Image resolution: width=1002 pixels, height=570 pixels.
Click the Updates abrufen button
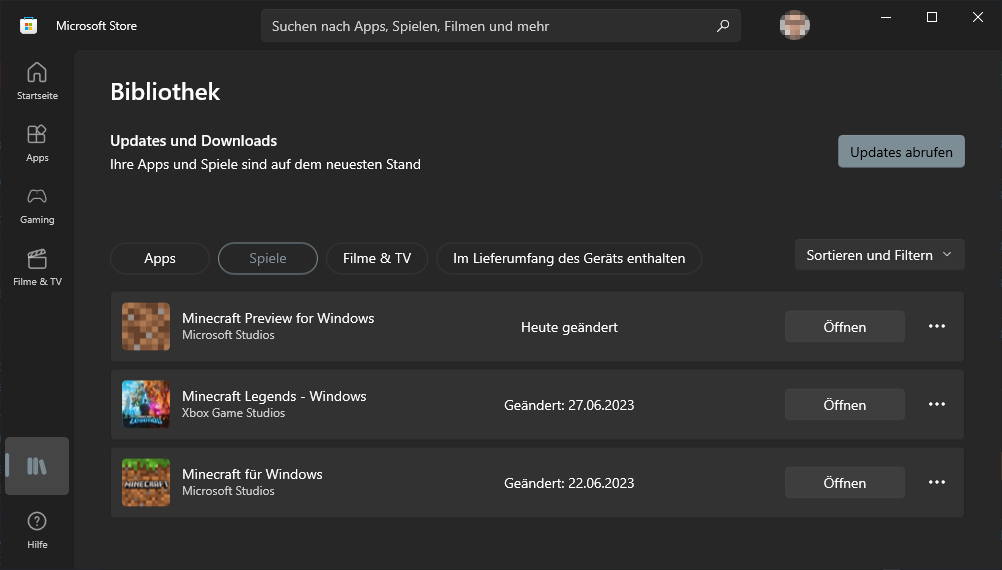click(901, 152)
